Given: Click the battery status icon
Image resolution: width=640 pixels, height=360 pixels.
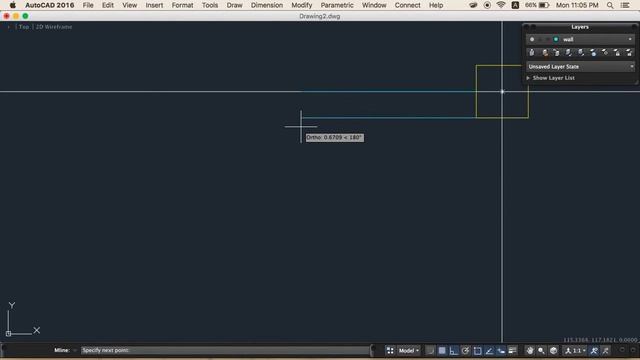Looking at the screenshot, I should (x=544, y=5).
